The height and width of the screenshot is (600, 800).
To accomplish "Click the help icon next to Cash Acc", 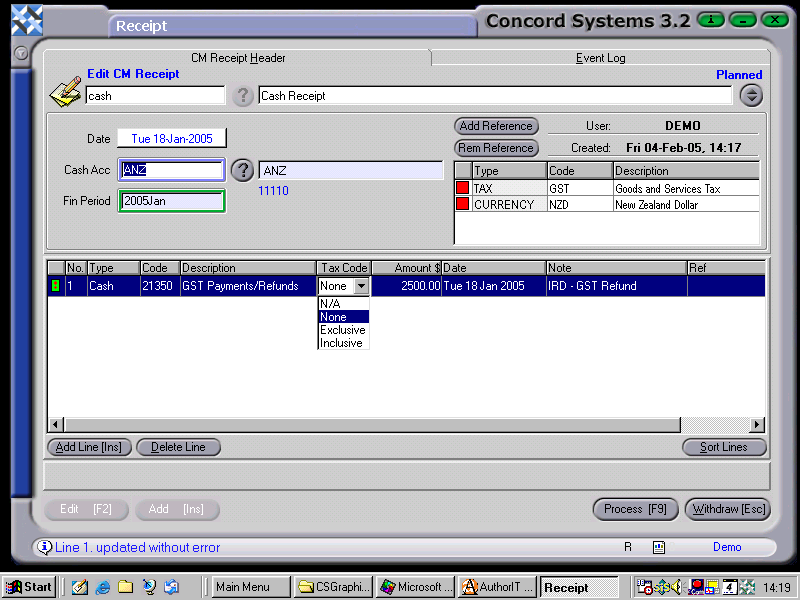I will (x=243, y=170).
